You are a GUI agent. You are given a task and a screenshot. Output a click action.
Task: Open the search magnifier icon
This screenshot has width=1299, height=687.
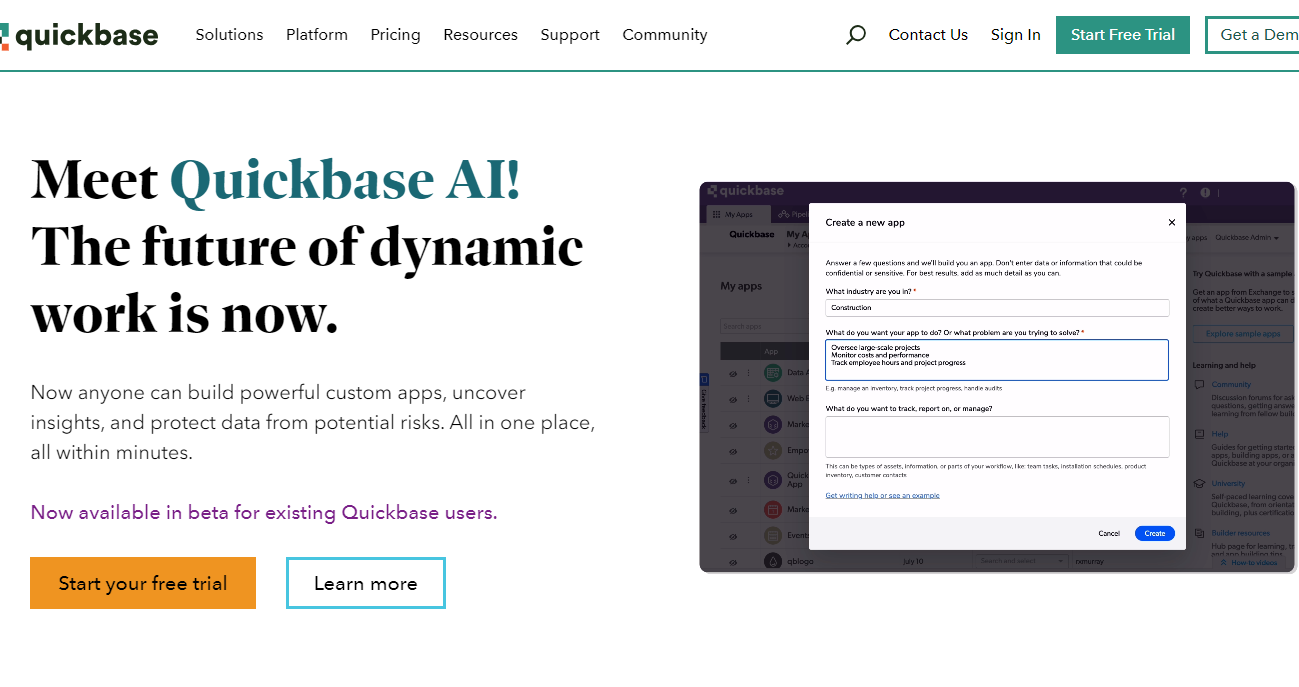click(x=856, y=35)
